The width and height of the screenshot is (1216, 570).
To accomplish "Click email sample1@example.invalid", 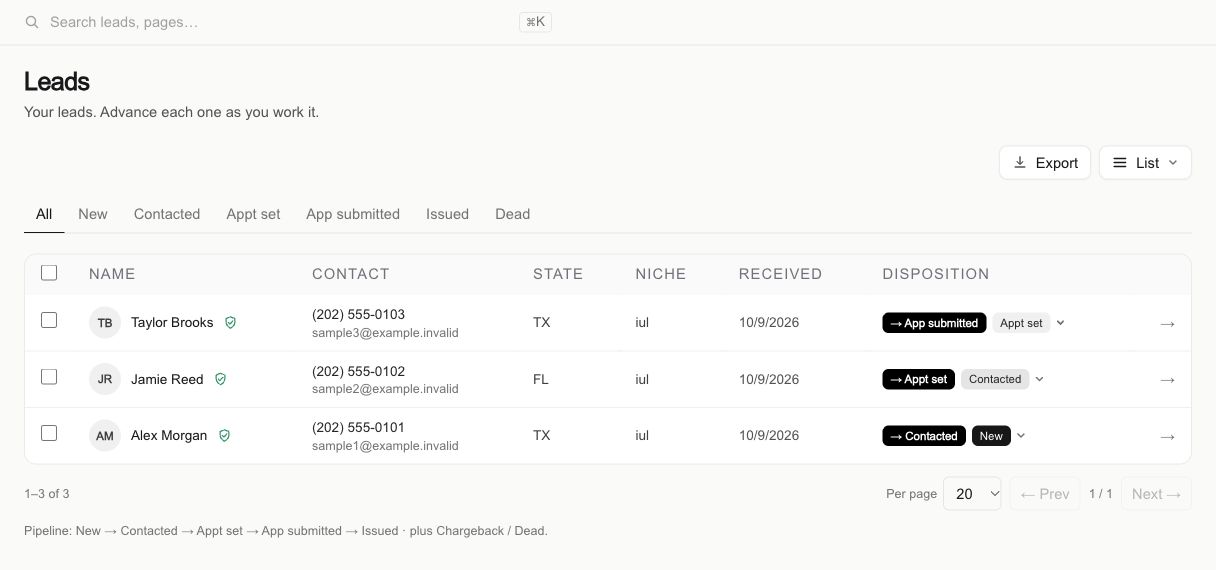I will click(x=385, y=446).
